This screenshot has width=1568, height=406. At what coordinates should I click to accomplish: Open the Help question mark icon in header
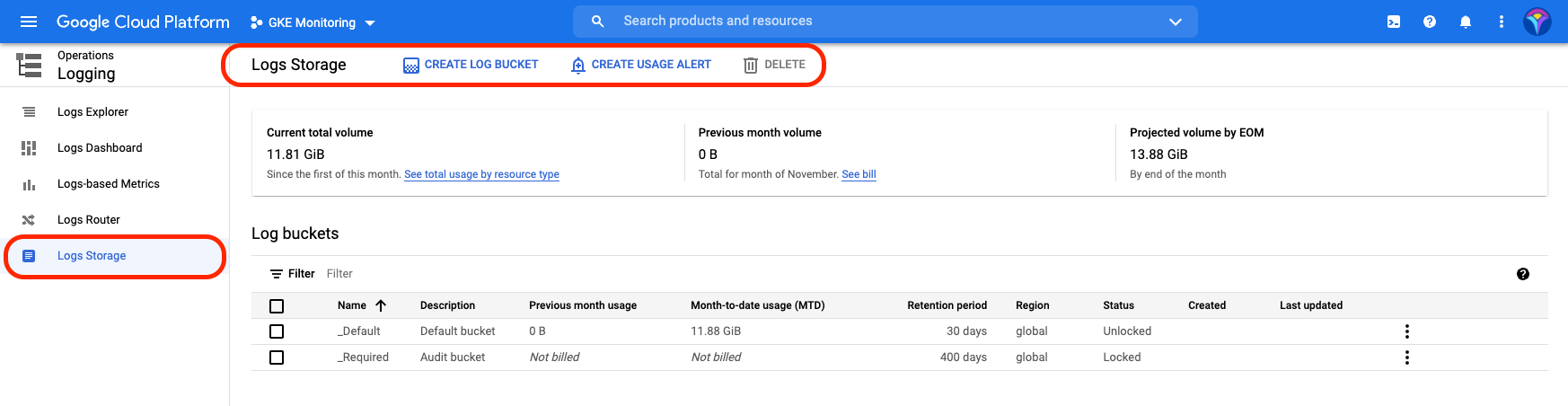(1430, 22)
